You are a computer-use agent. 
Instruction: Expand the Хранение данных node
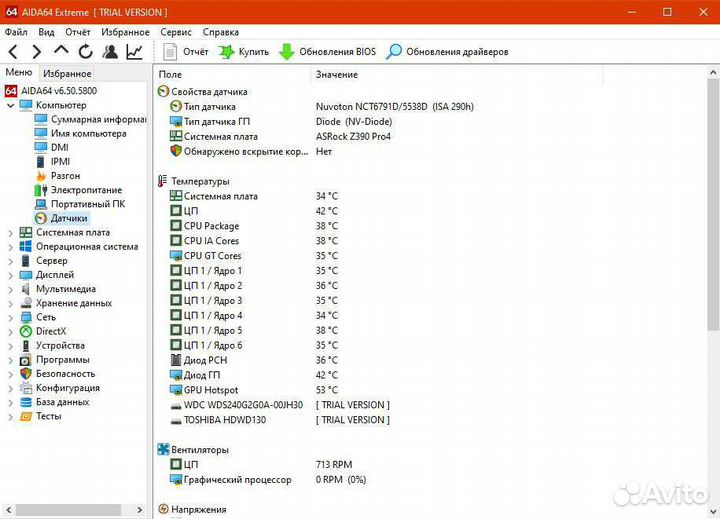(11, 304)
